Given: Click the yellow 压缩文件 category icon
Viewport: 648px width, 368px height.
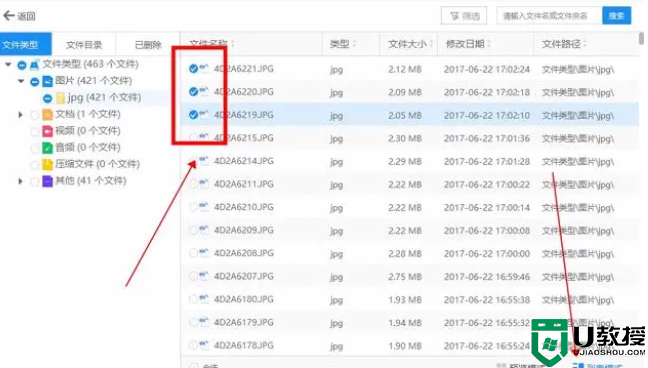Looking at the screenshot, I should coord(48,164).
